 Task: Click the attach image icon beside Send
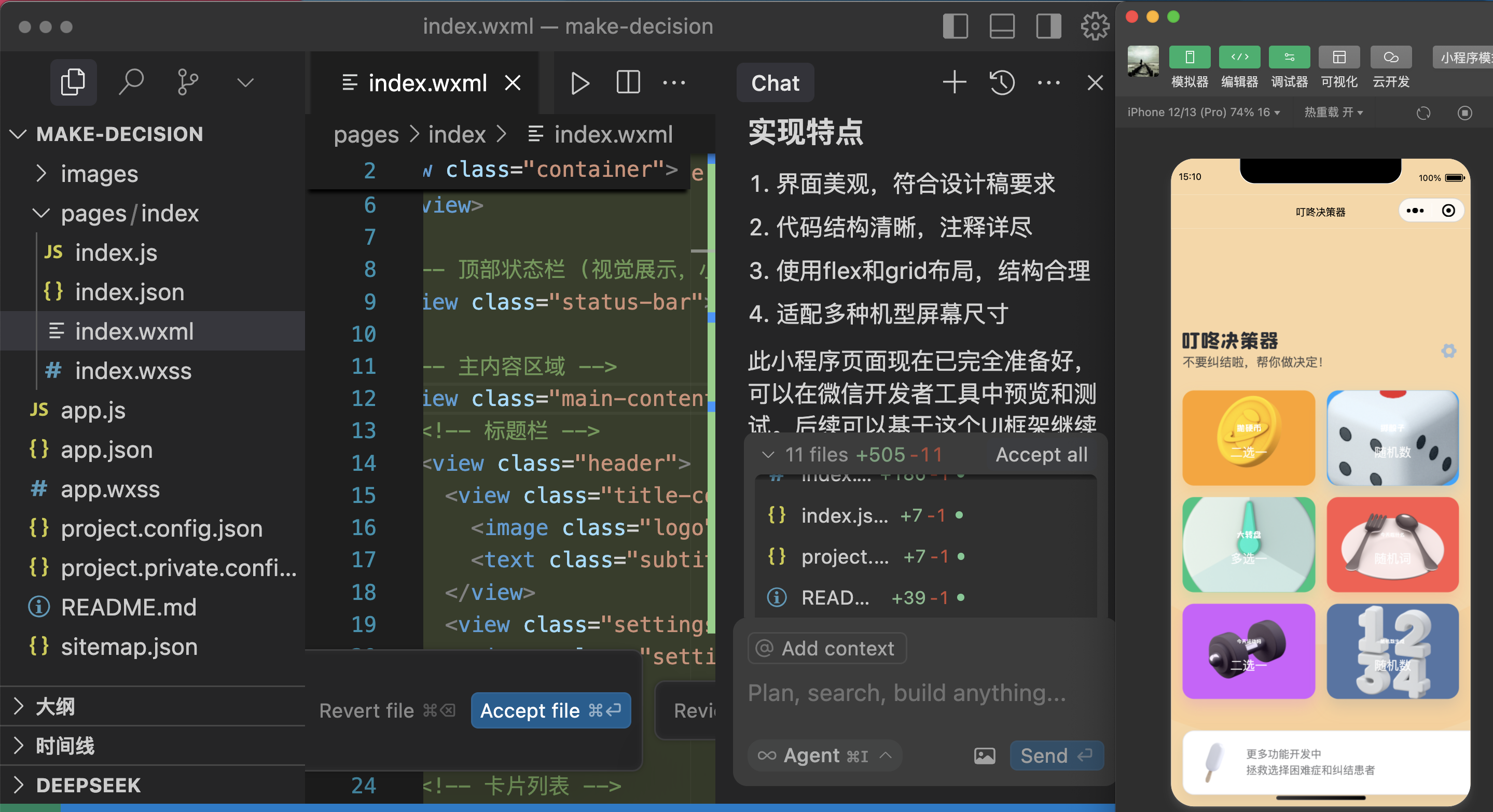point(984,755)
